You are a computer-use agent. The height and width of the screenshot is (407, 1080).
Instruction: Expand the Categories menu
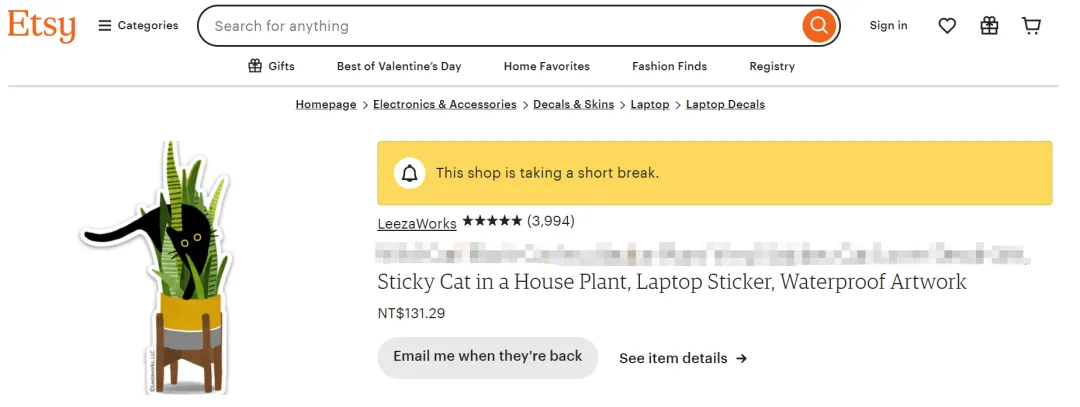pos(138,26)
